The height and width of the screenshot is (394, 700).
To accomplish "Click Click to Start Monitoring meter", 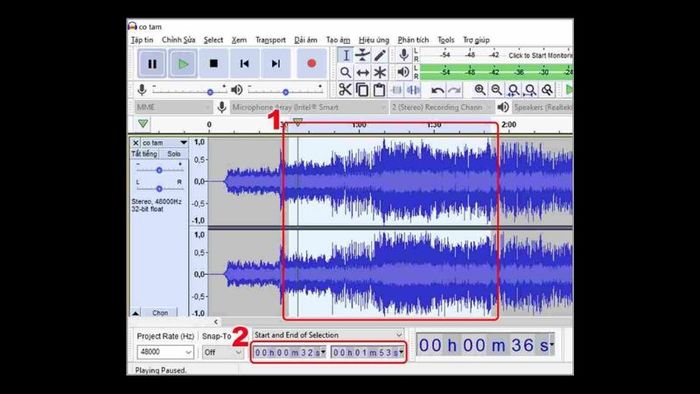I will point(540,55).
